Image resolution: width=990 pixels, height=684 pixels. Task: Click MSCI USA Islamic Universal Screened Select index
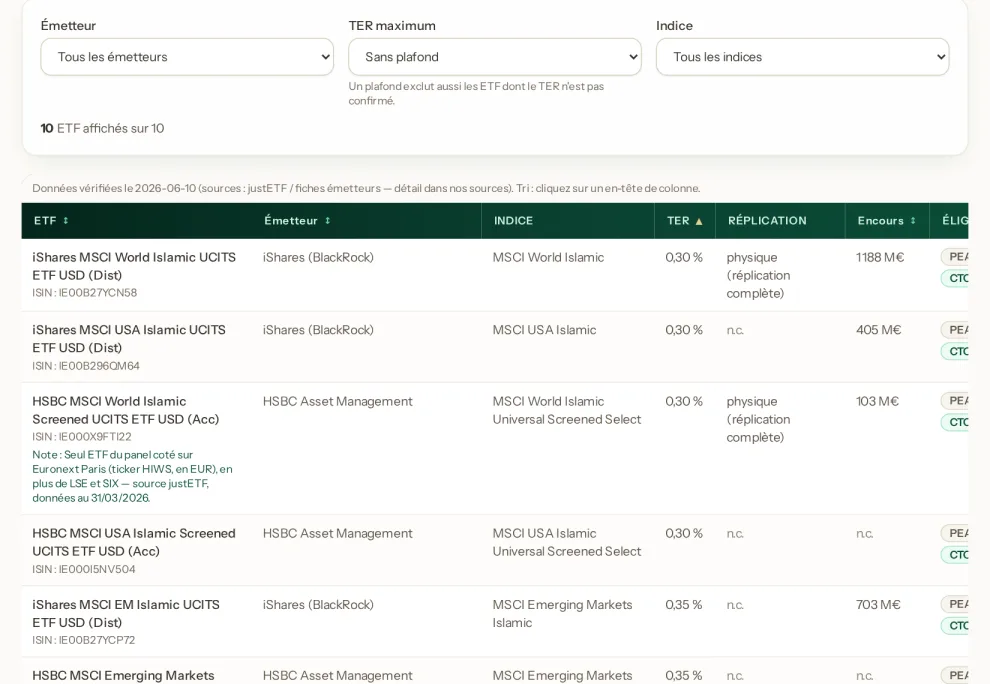click(566, 542)
